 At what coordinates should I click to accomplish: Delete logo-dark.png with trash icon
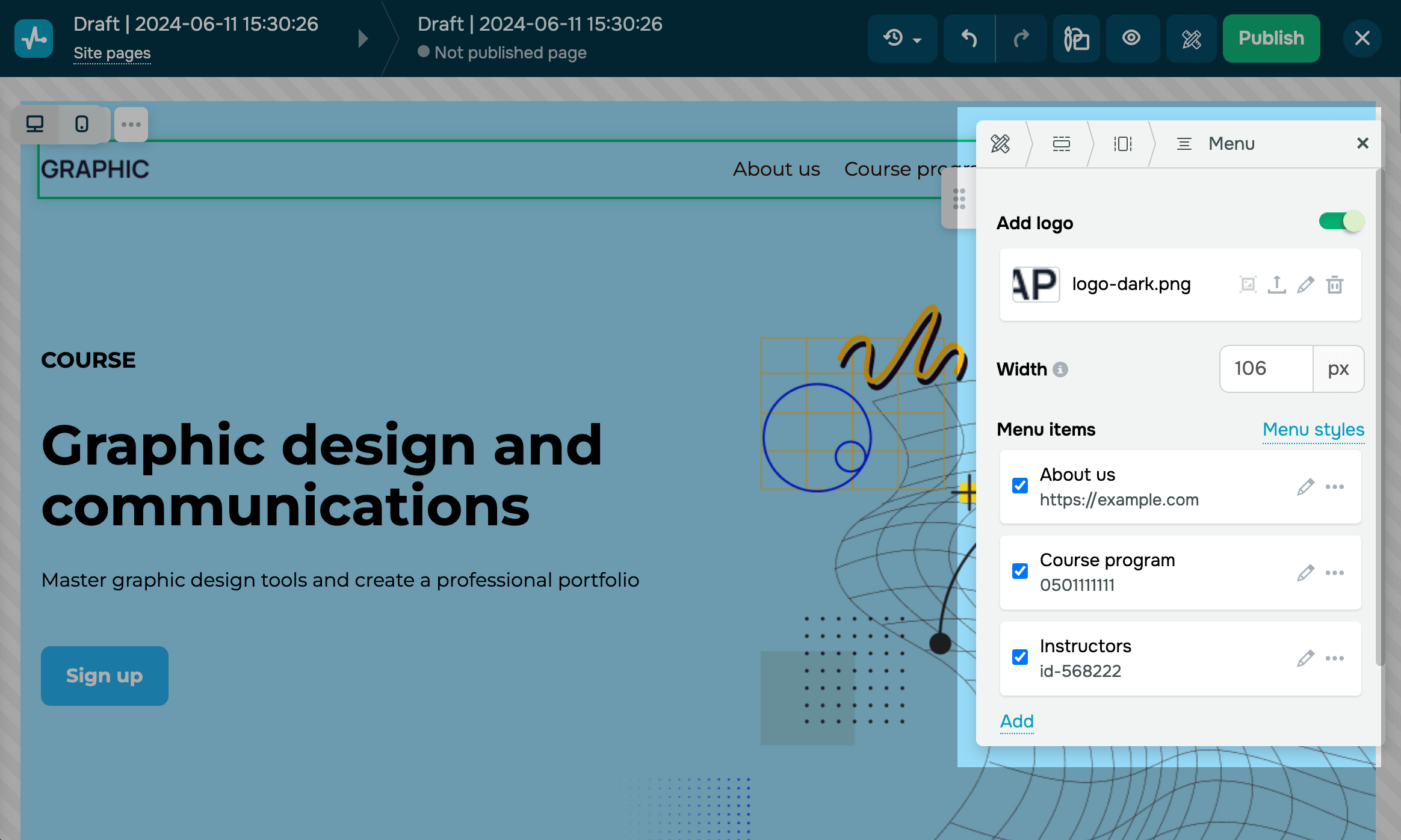point(1335,285)
